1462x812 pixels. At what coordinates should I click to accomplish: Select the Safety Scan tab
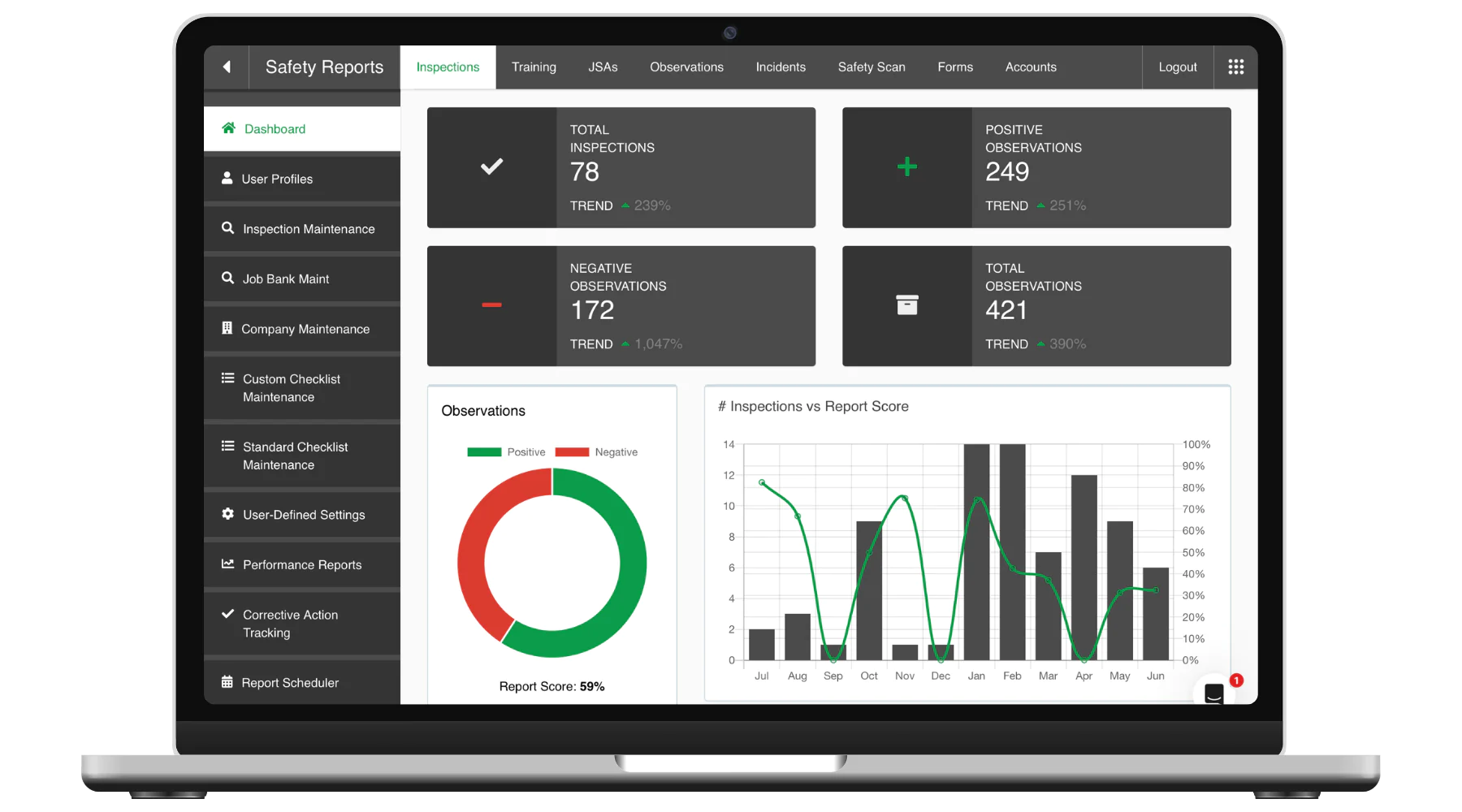click(872, 67)
